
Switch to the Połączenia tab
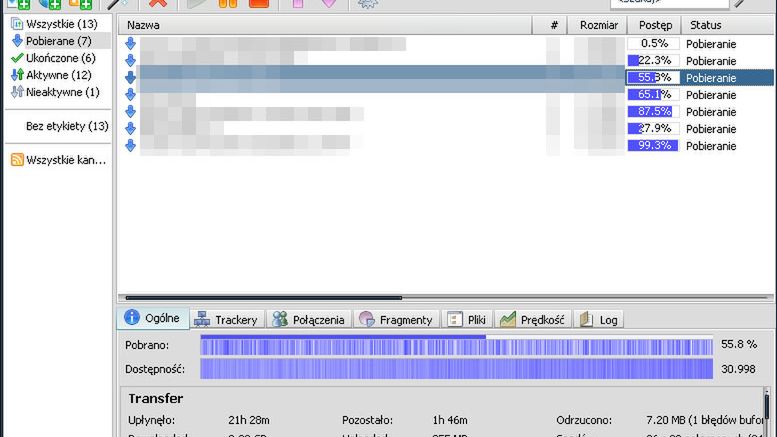click(x=309, y=320)
